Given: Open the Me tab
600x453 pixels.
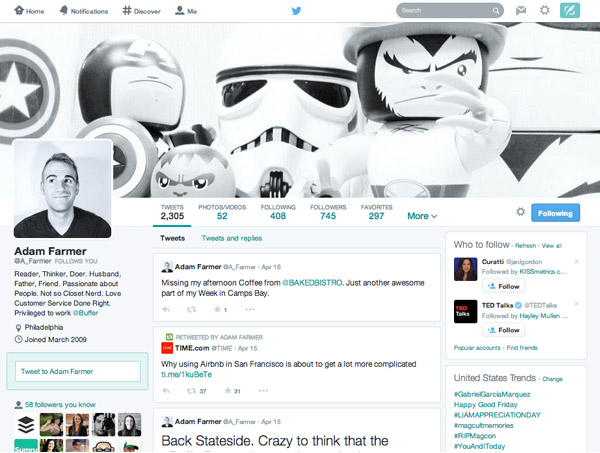Looking at the screenshot, I should pyautogui.click(x=186, y=11).
